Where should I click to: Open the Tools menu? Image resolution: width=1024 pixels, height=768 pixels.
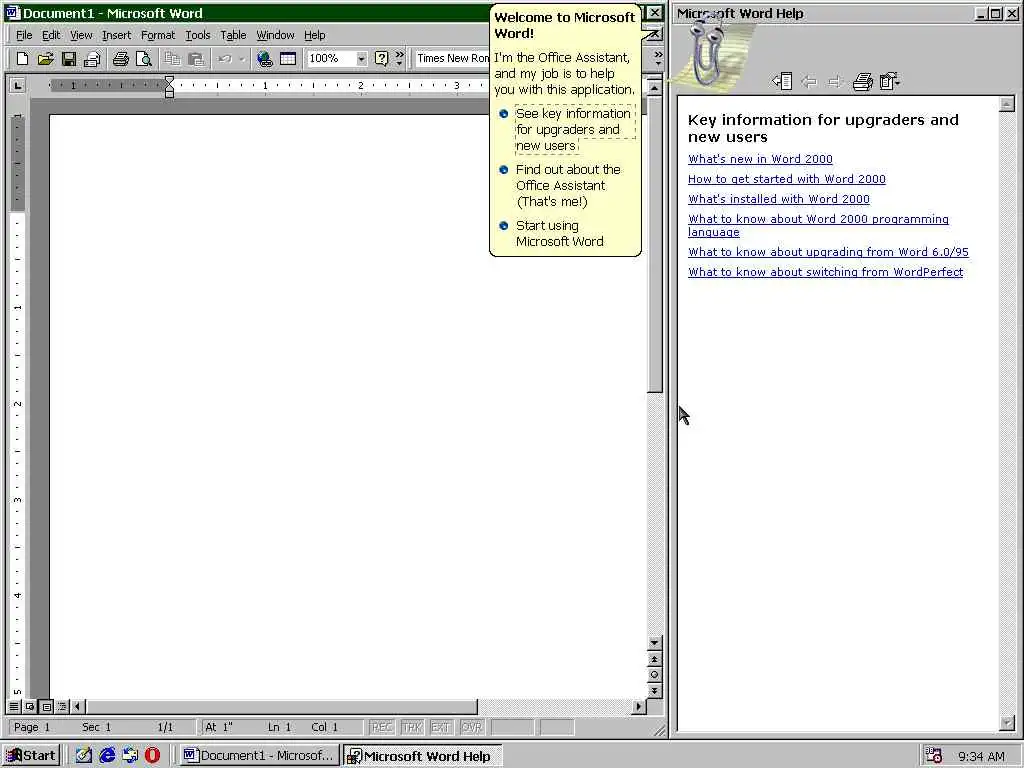197,35
